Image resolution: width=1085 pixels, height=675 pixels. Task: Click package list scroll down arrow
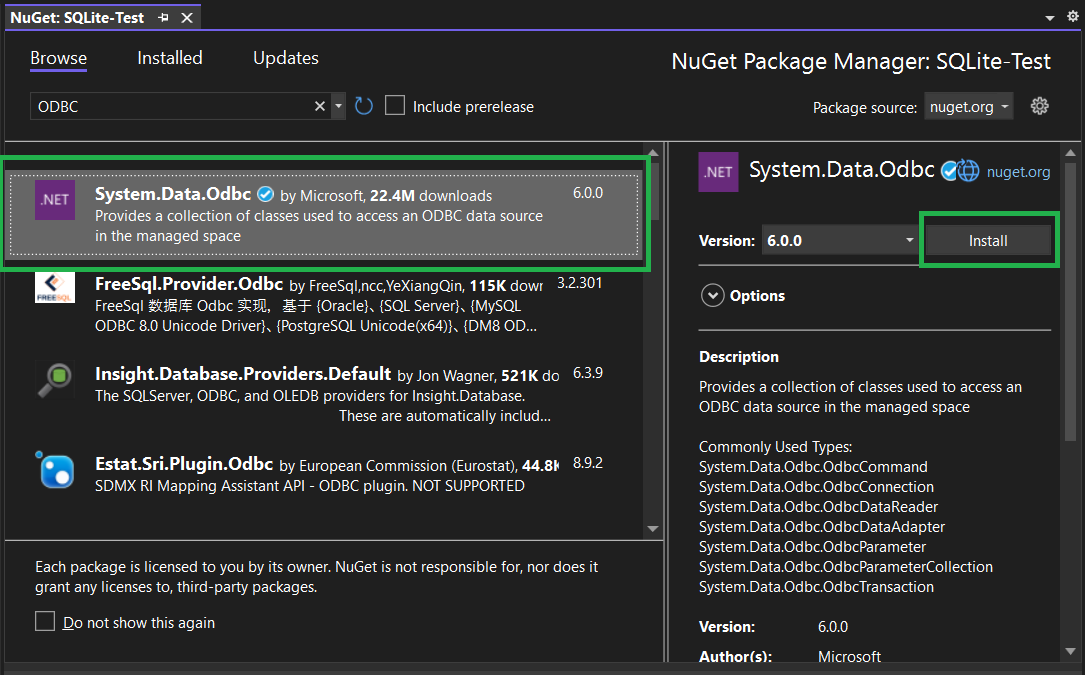653,528
